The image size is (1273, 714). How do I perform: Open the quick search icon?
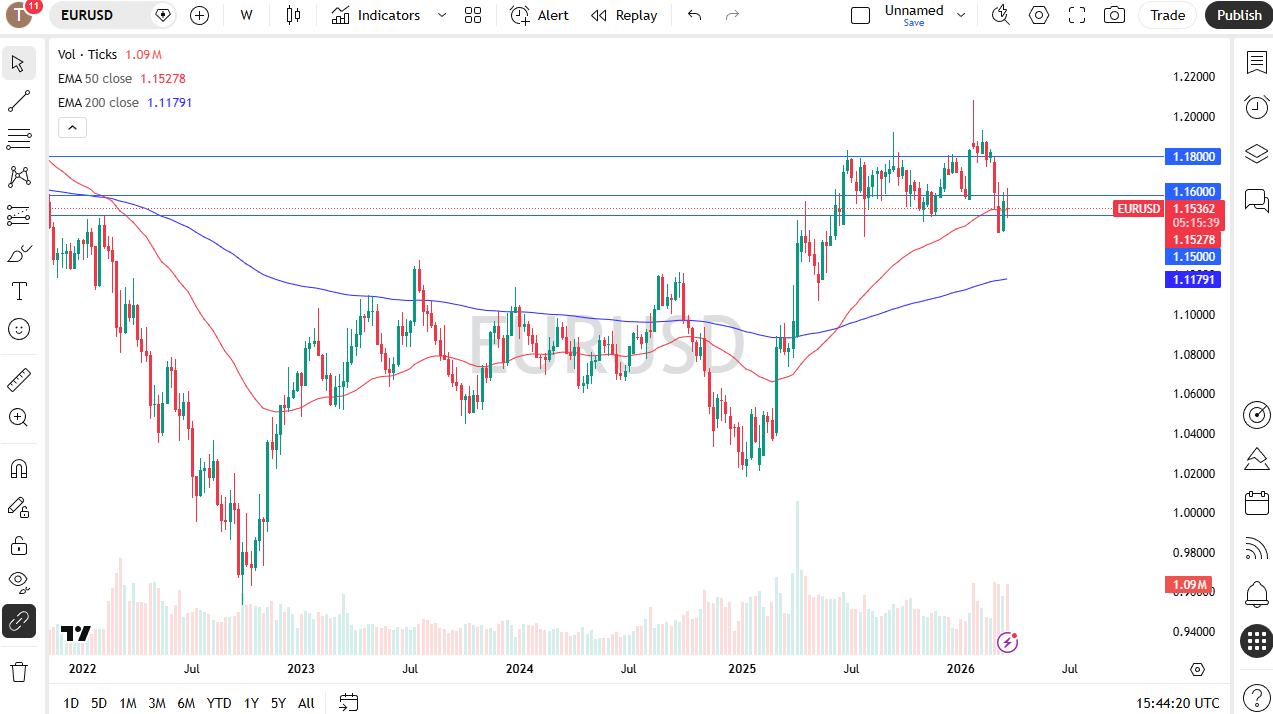click(x=1000, y=15)
